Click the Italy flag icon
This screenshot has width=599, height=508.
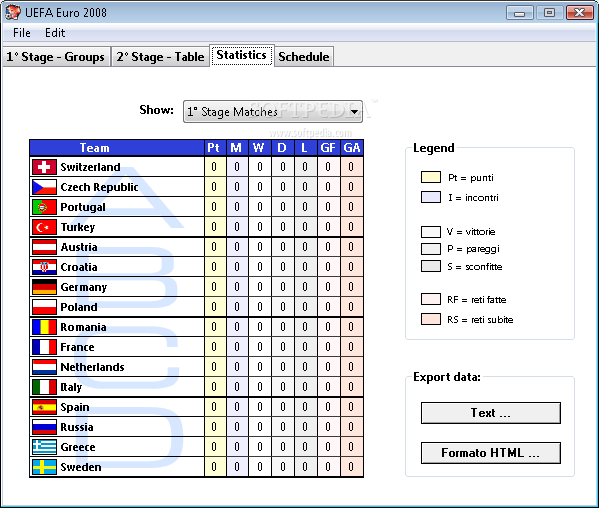point(44,387)
